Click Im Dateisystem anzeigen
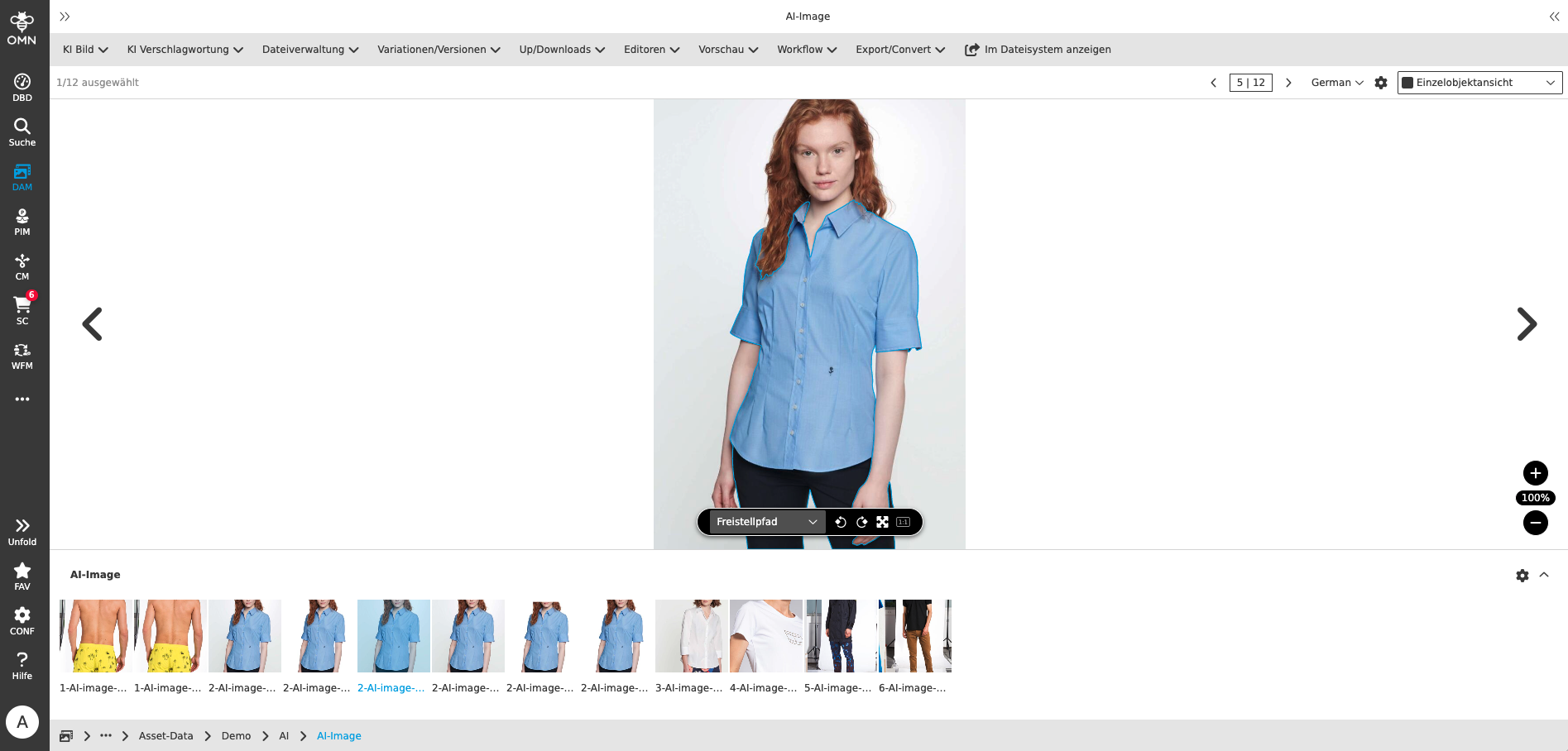The image size is (1568, 751). 1038,50
